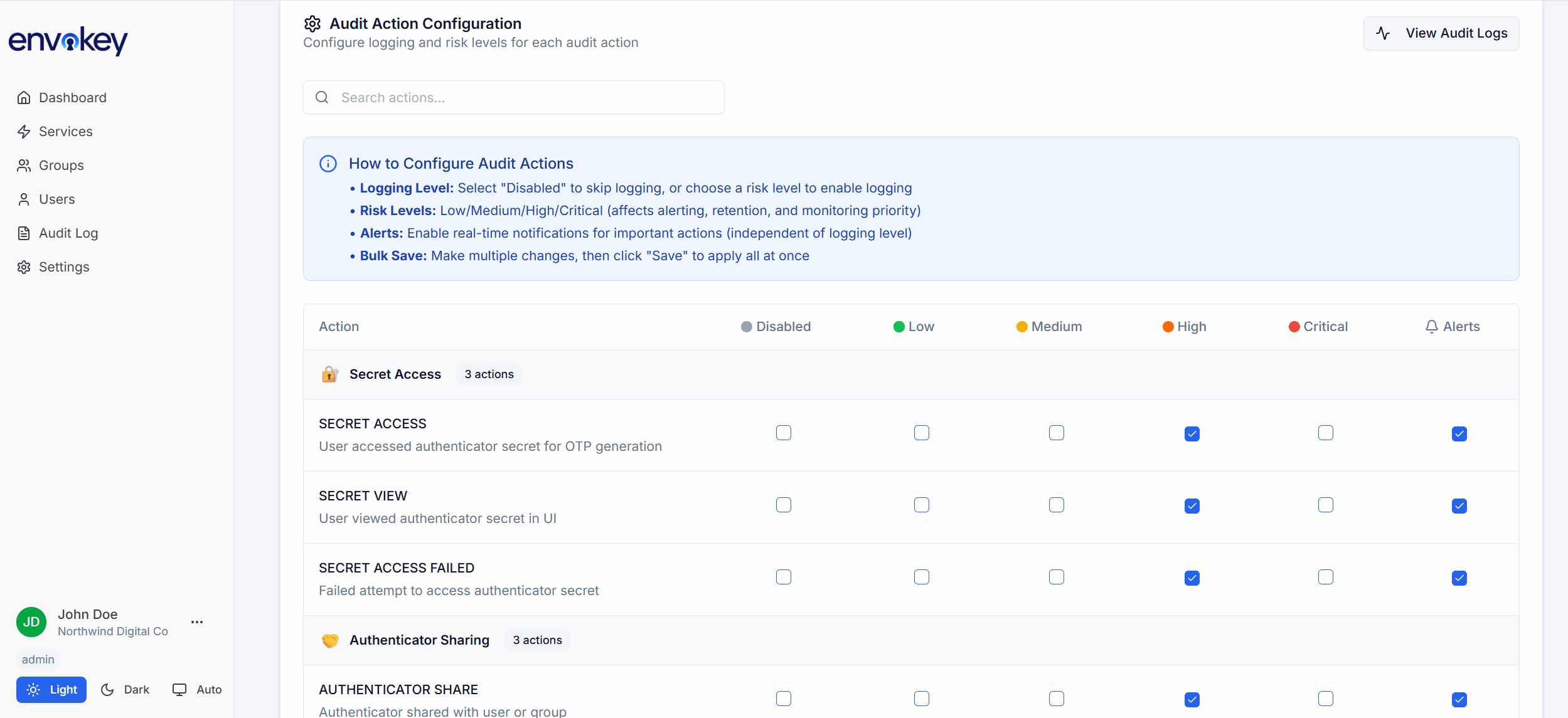Click the View Audit Logs button
1568x718 pixels.
click(x=1441, y=33)
